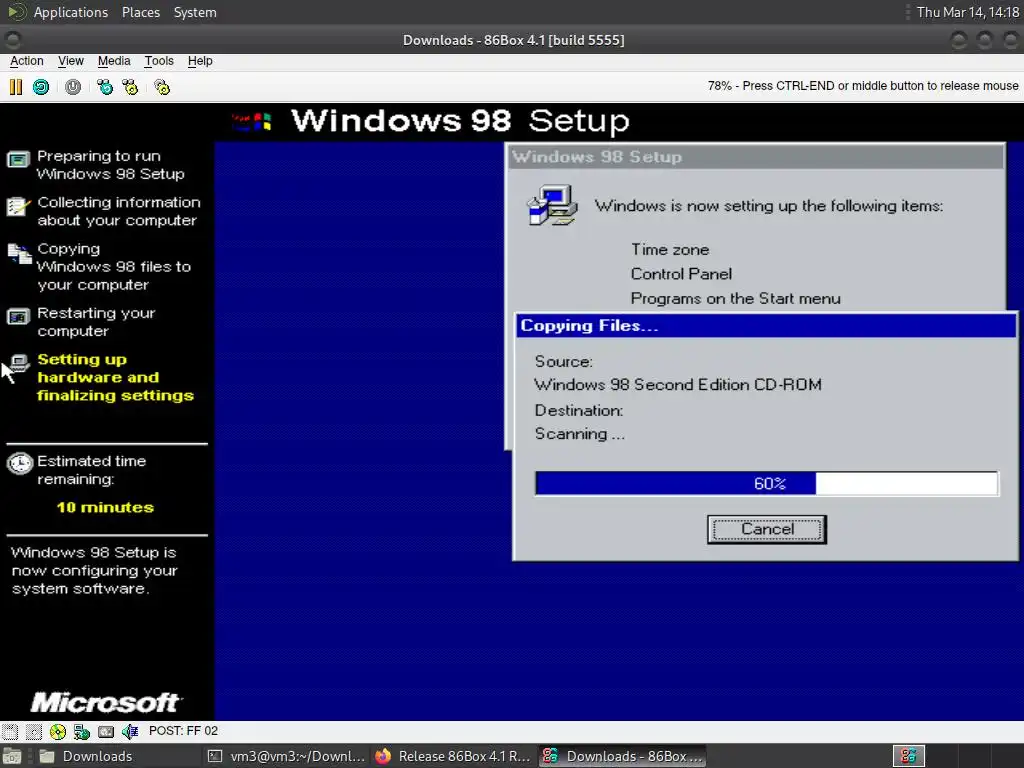
Task: Pause the emulation with the pause icon
Action: [x=16, y=87]
